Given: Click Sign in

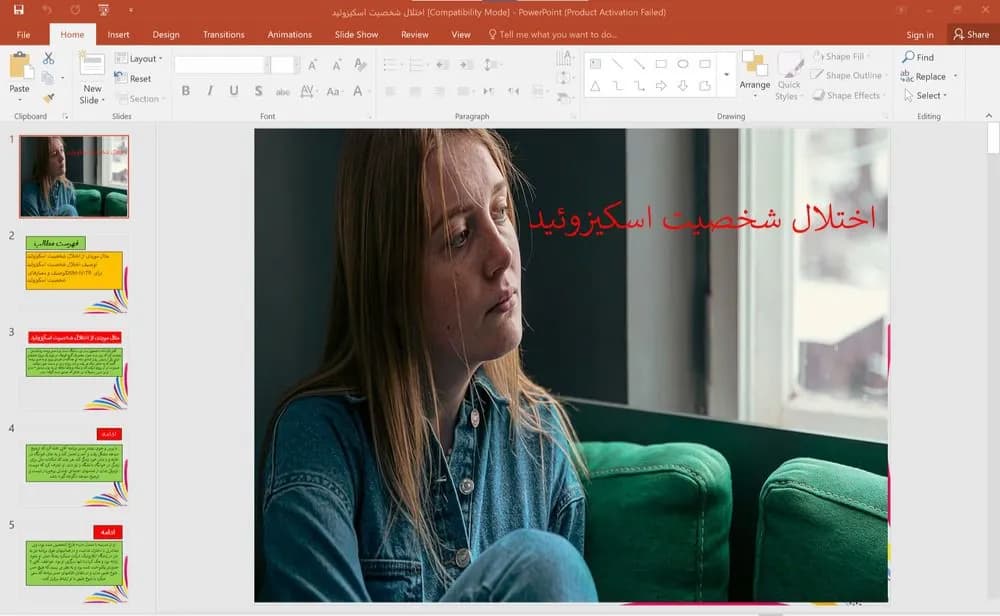Looking at the screenshot, I should (920, 34).
